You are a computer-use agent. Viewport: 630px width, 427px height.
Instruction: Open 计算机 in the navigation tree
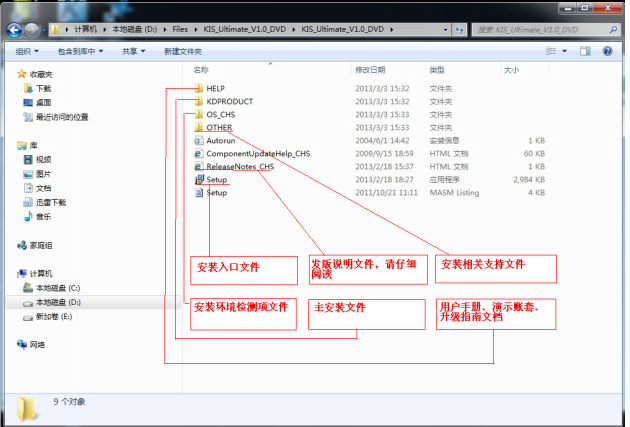tap(41, 274)
